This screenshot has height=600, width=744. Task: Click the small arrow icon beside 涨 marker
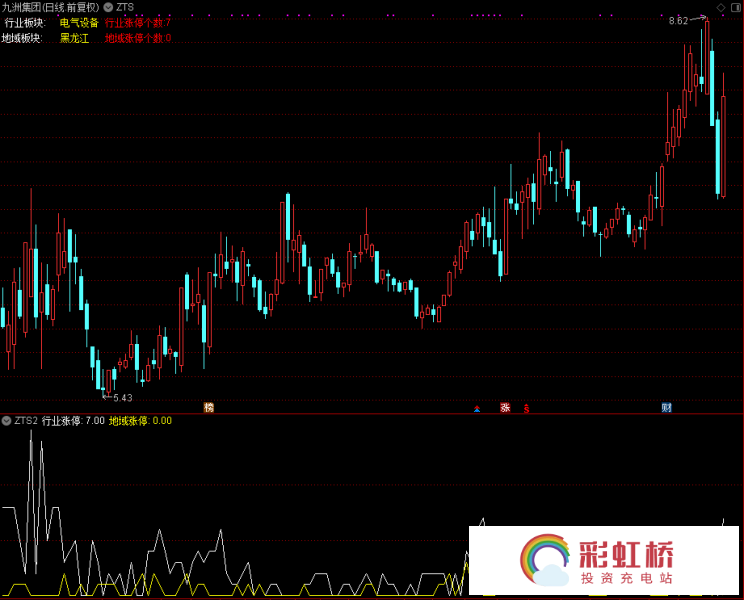coord(477,408)
